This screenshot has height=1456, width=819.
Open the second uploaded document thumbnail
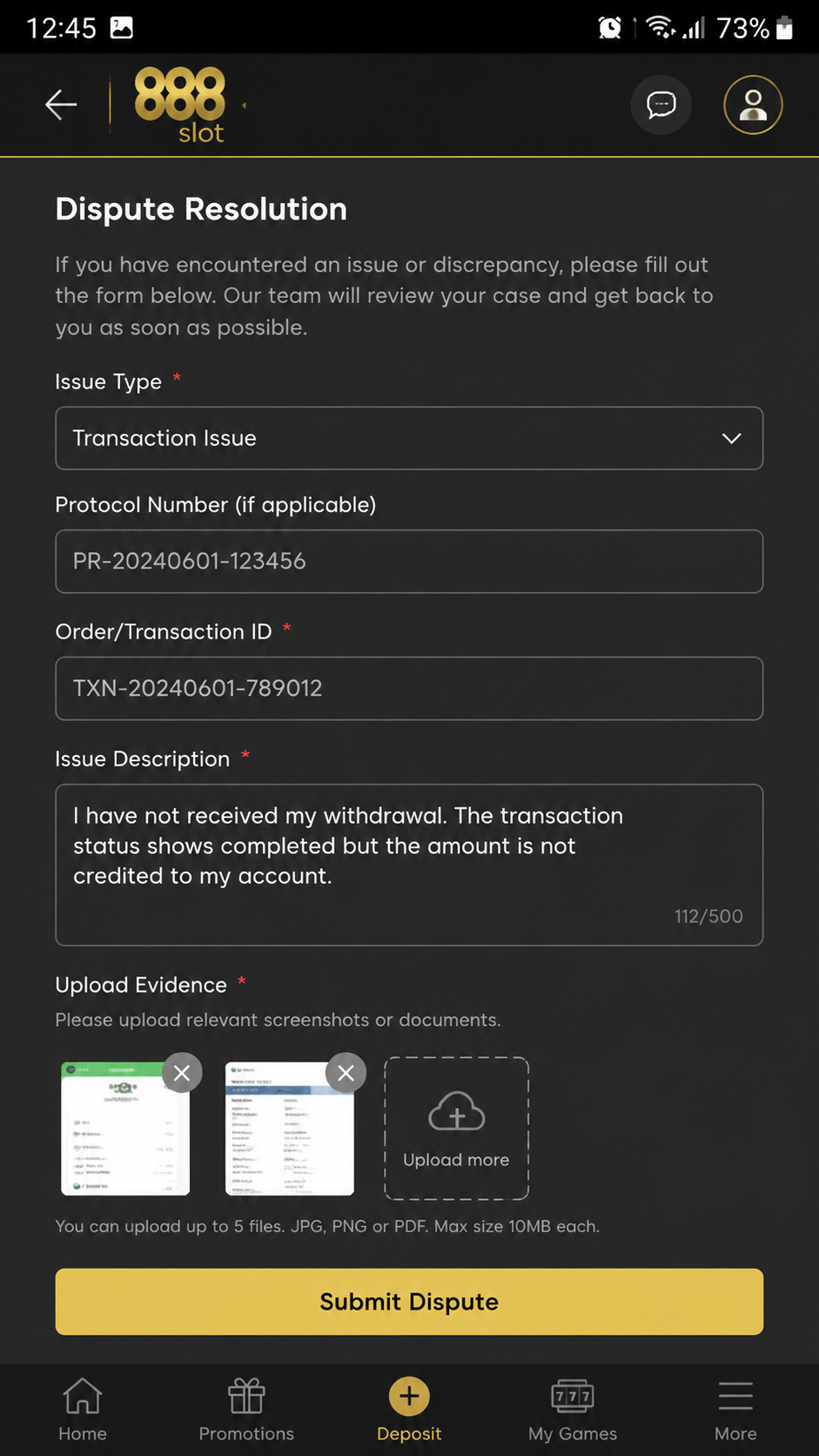pyautogui.click(x=290, y=1129)
